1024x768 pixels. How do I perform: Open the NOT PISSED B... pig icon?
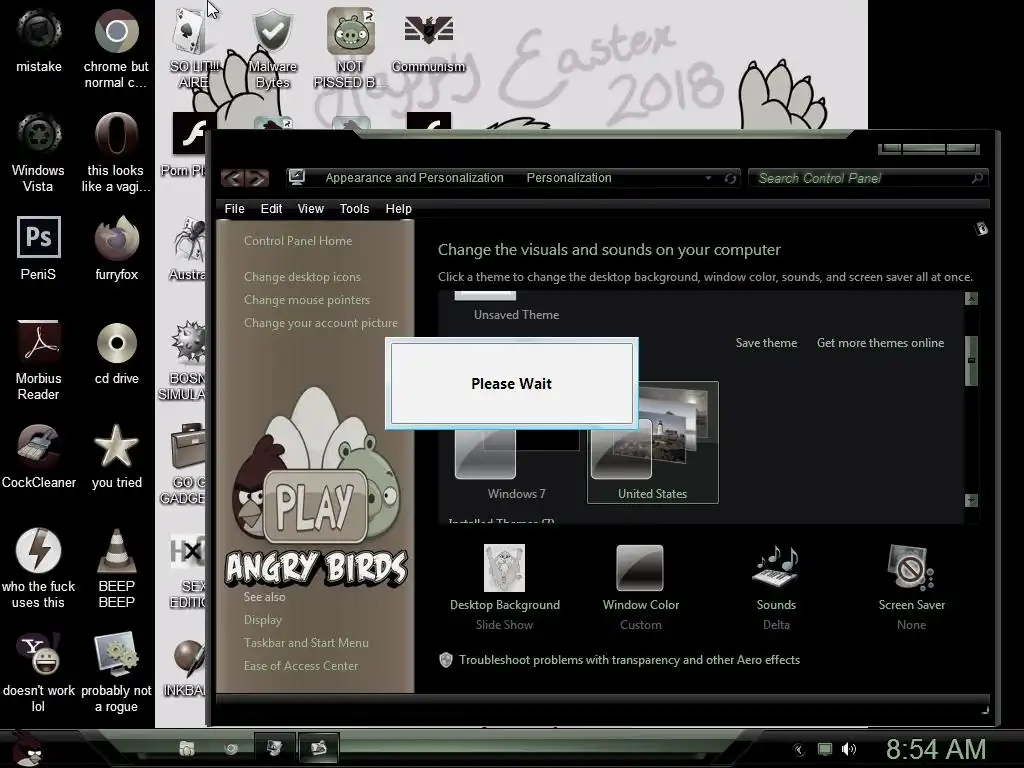pyautogui.click(x=350, y=48)
